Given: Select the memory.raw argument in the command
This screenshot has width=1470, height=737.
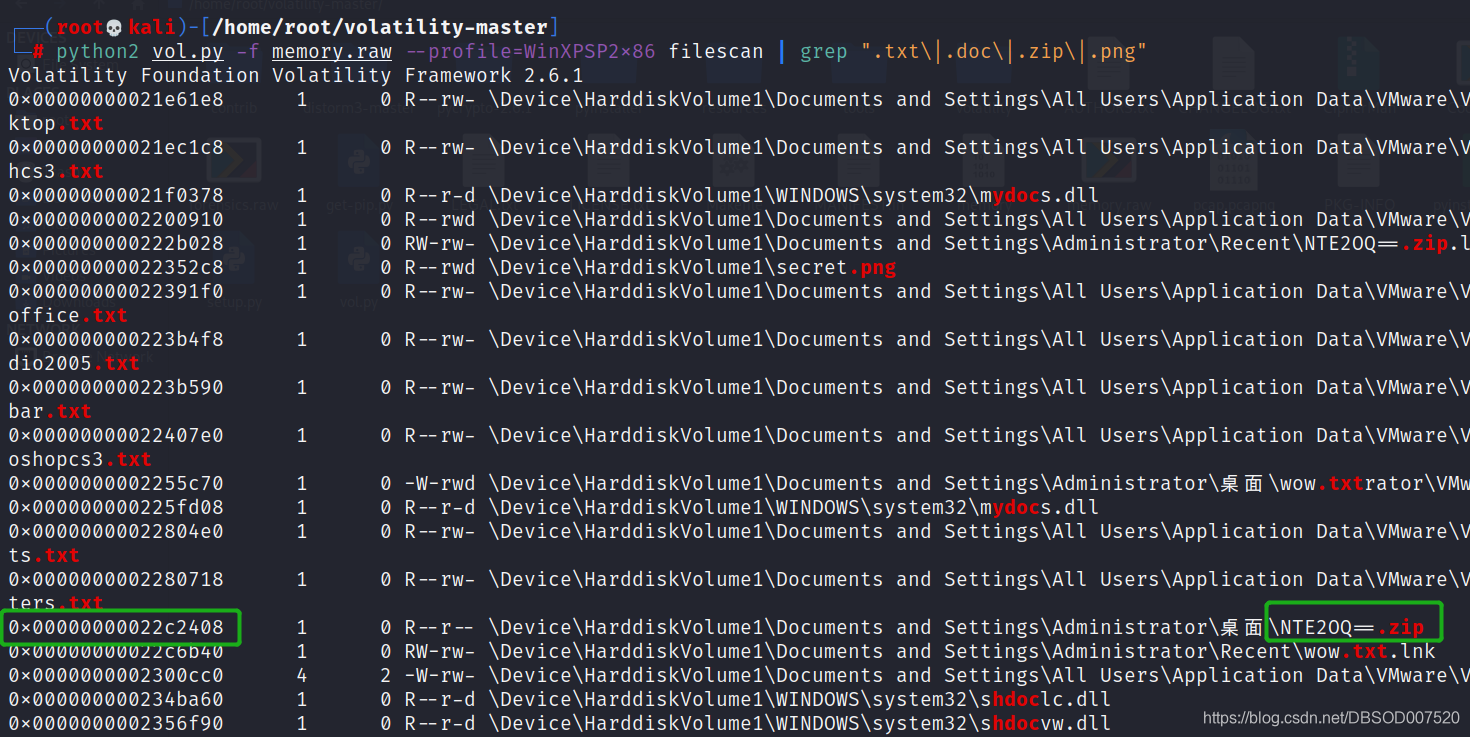Looking at the screenshot, I should pos(331,51).
